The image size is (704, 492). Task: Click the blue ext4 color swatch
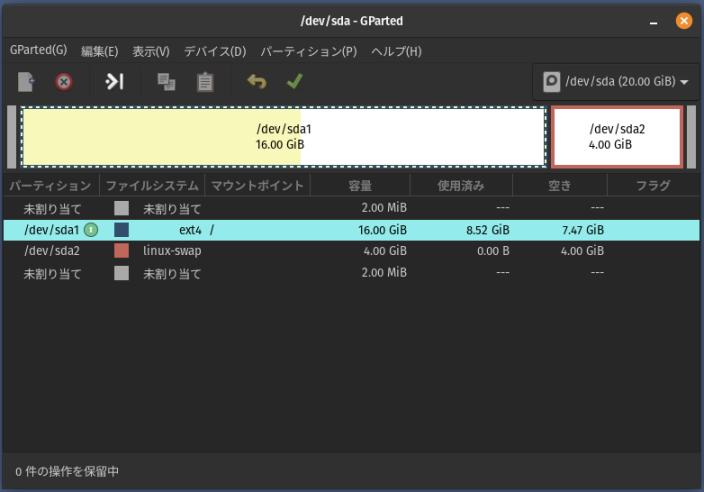[121, 230]
